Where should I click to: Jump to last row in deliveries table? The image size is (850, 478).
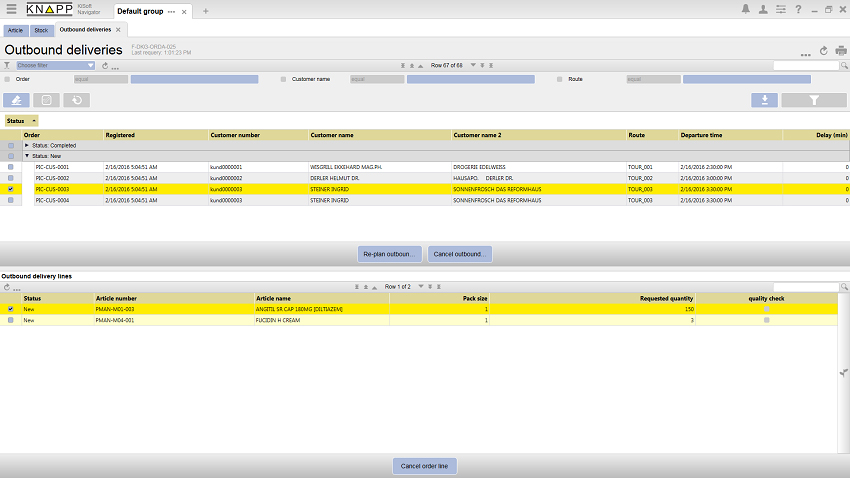[491, 66]
